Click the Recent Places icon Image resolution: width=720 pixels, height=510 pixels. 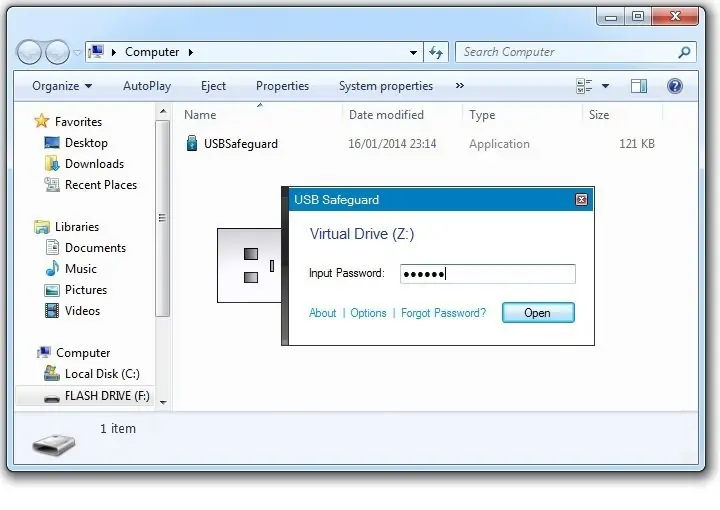[x=52, y=185]
